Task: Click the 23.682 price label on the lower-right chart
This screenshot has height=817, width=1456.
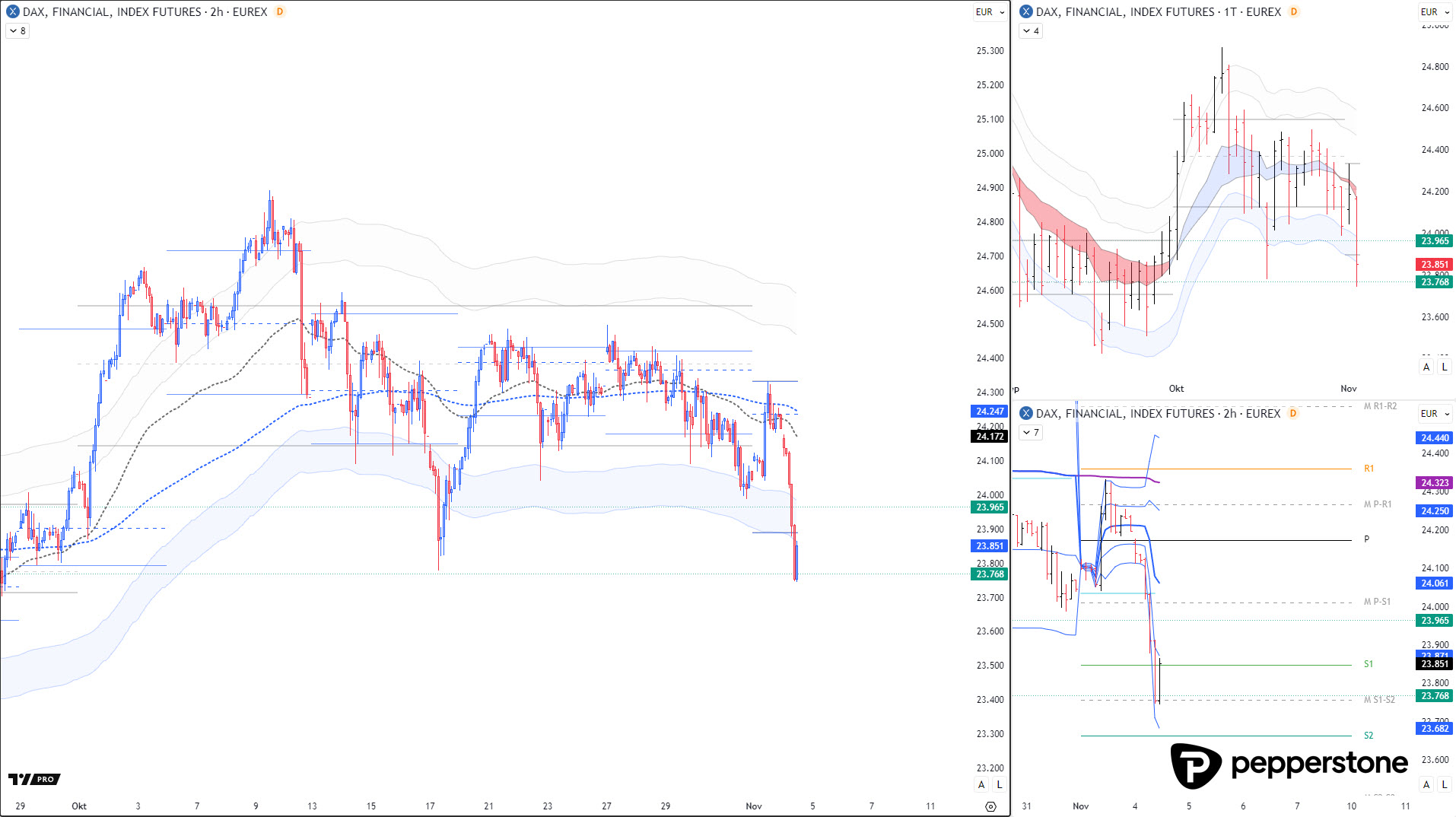Action: tap(1435, 729)
